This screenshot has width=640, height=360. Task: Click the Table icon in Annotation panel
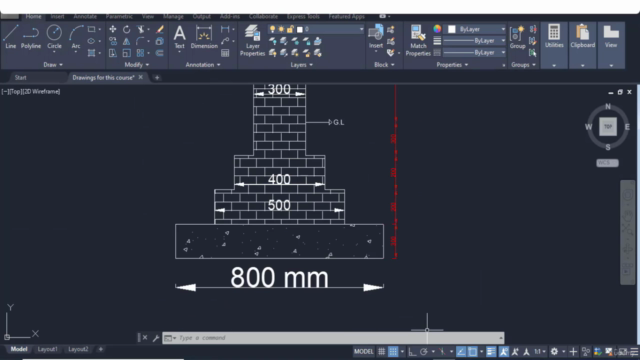pos(225,53)
